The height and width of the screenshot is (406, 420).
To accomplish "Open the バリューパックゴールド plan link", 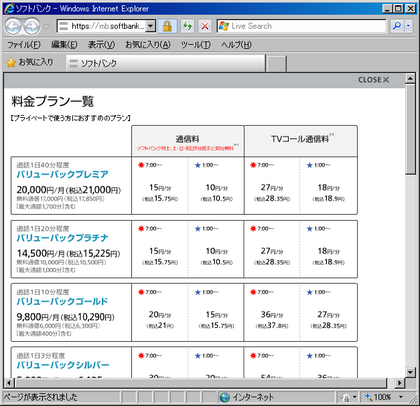I will click(x=62, y=301).
